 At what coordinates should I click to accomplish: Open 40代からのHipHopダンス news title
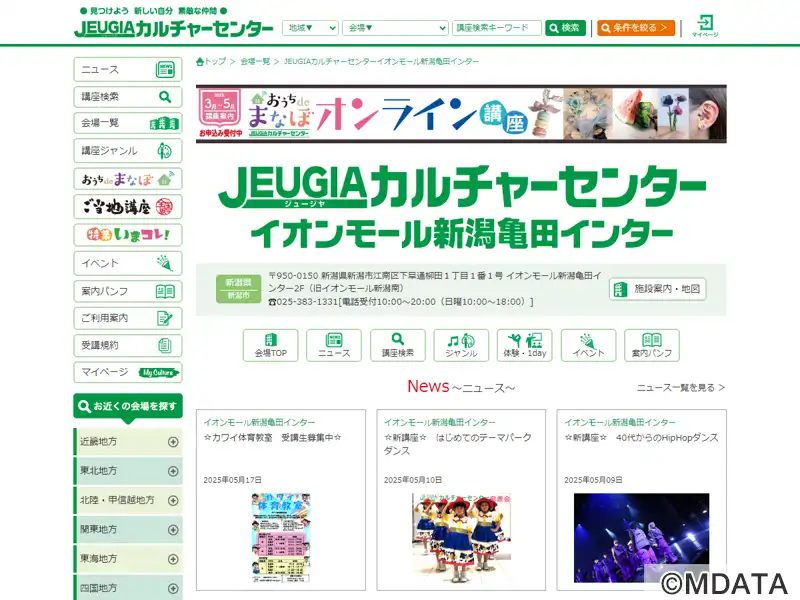click(x=641, y=438)
